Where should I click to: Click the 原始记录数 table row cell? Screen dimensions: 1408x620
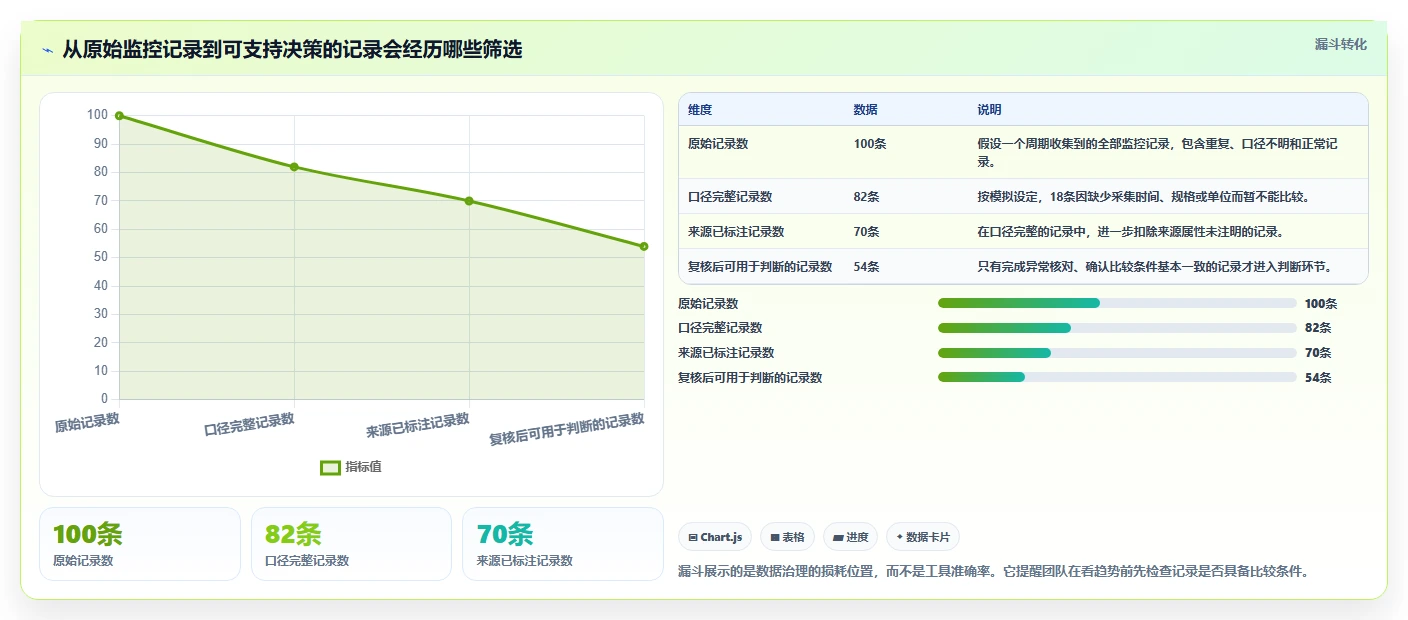[x=718, y=144]
